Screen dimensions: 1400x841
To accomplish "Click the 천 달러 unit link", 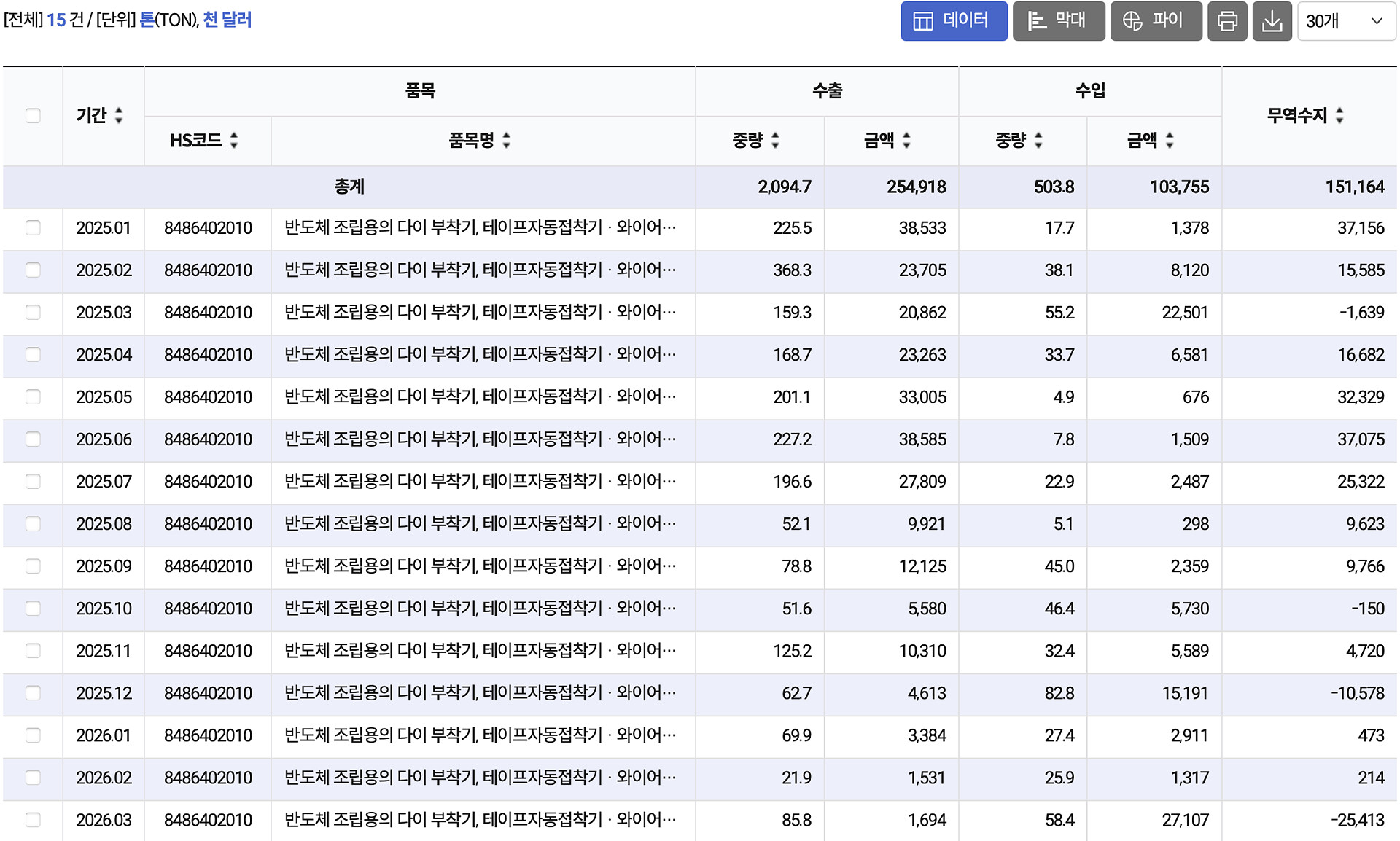I will click(227, 20).
